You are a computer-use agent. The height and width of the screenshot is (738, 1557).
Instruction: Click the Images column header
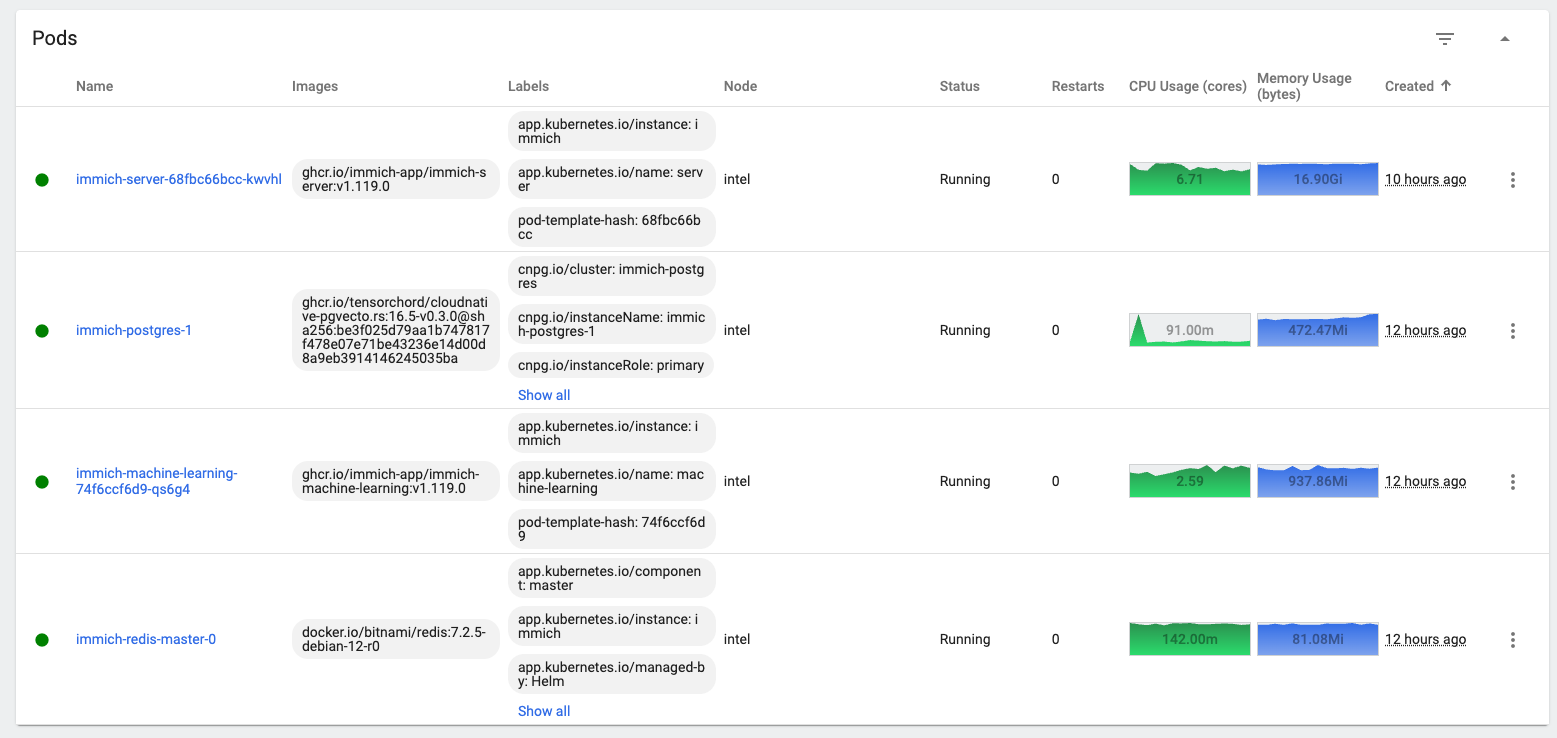pyautogui.click(x=315, y=86)
